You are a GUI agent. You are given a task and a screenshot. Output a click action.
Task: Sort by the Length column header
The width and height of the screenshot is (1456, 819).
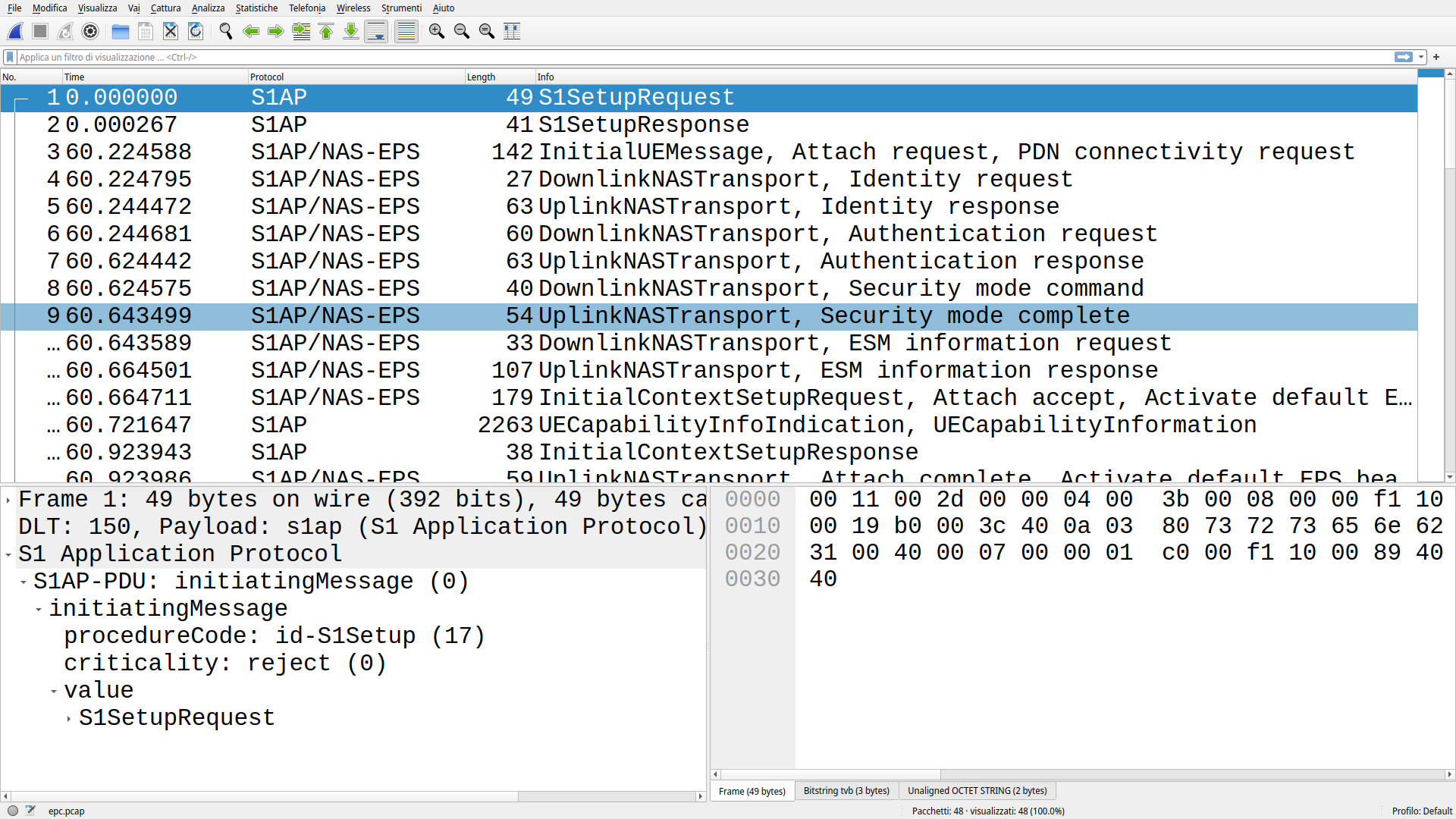500,77
